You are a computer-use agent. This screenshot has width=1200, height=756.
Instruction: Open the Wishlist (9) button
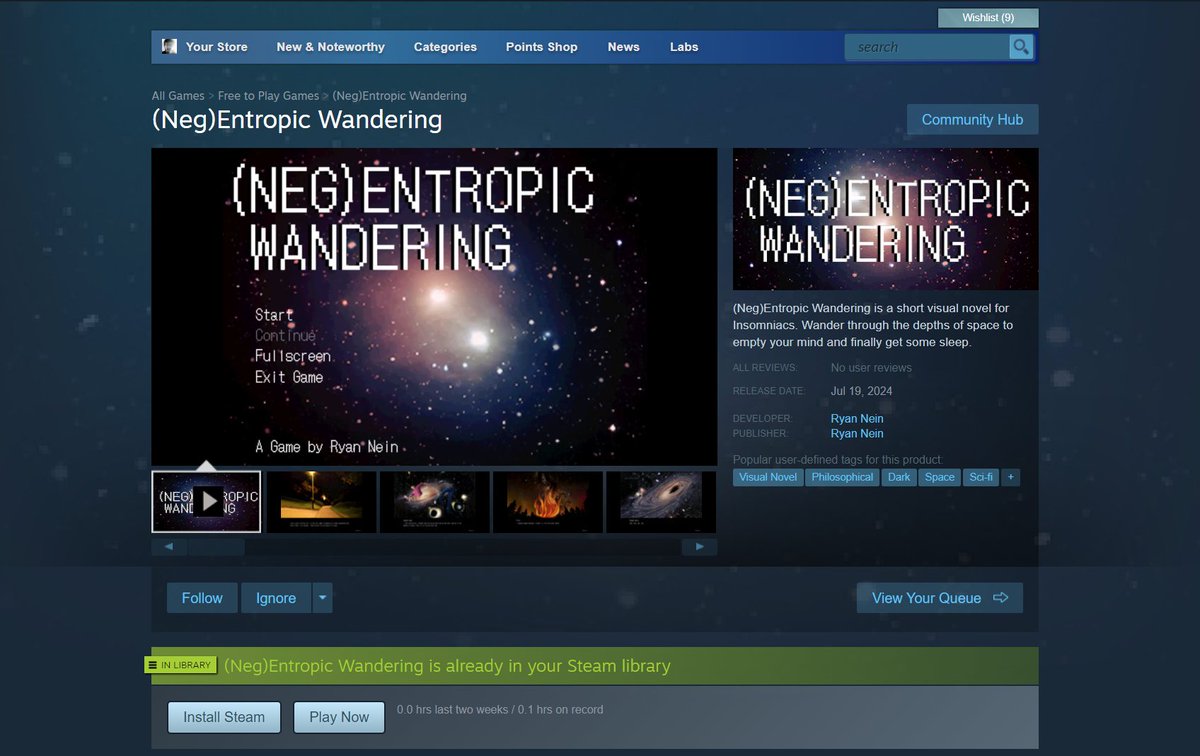(x=988, y=18)
